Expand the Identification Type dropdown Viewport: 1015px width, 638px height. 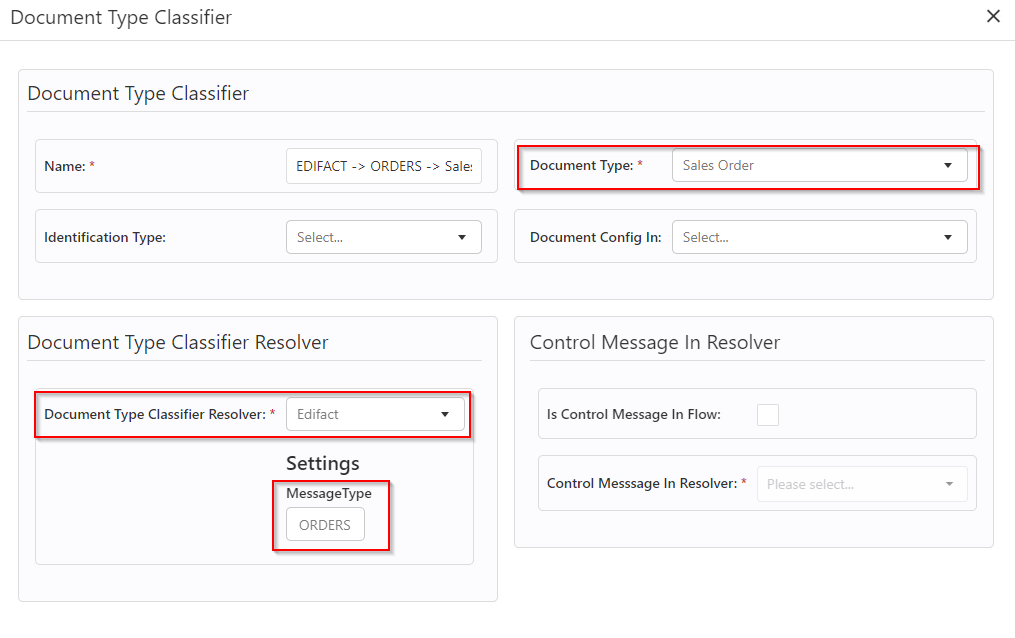(383, 238)
